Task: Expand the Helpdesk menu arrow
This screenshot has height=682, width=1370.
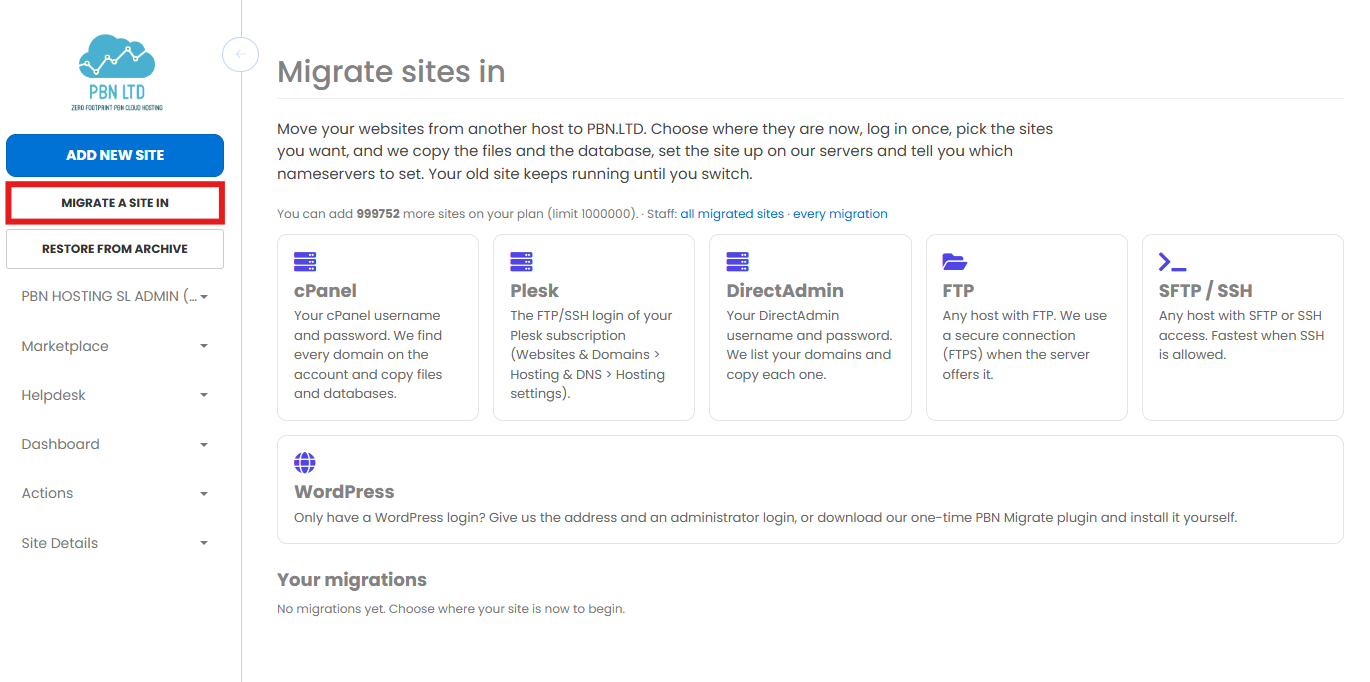Action: pos(204,395)
